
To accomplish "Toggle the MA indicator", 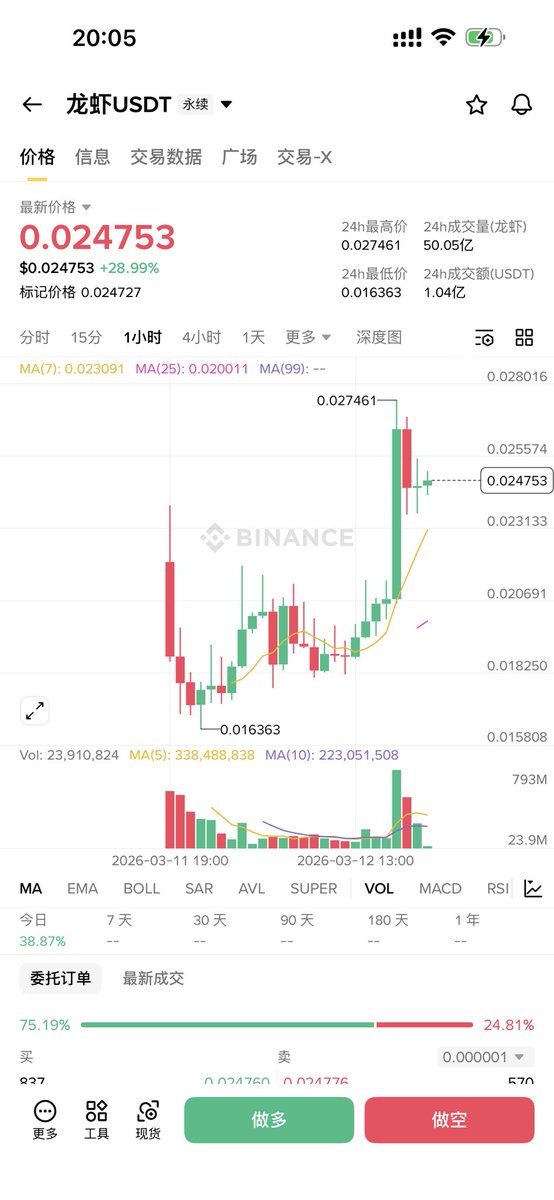I will coord(31,888).
